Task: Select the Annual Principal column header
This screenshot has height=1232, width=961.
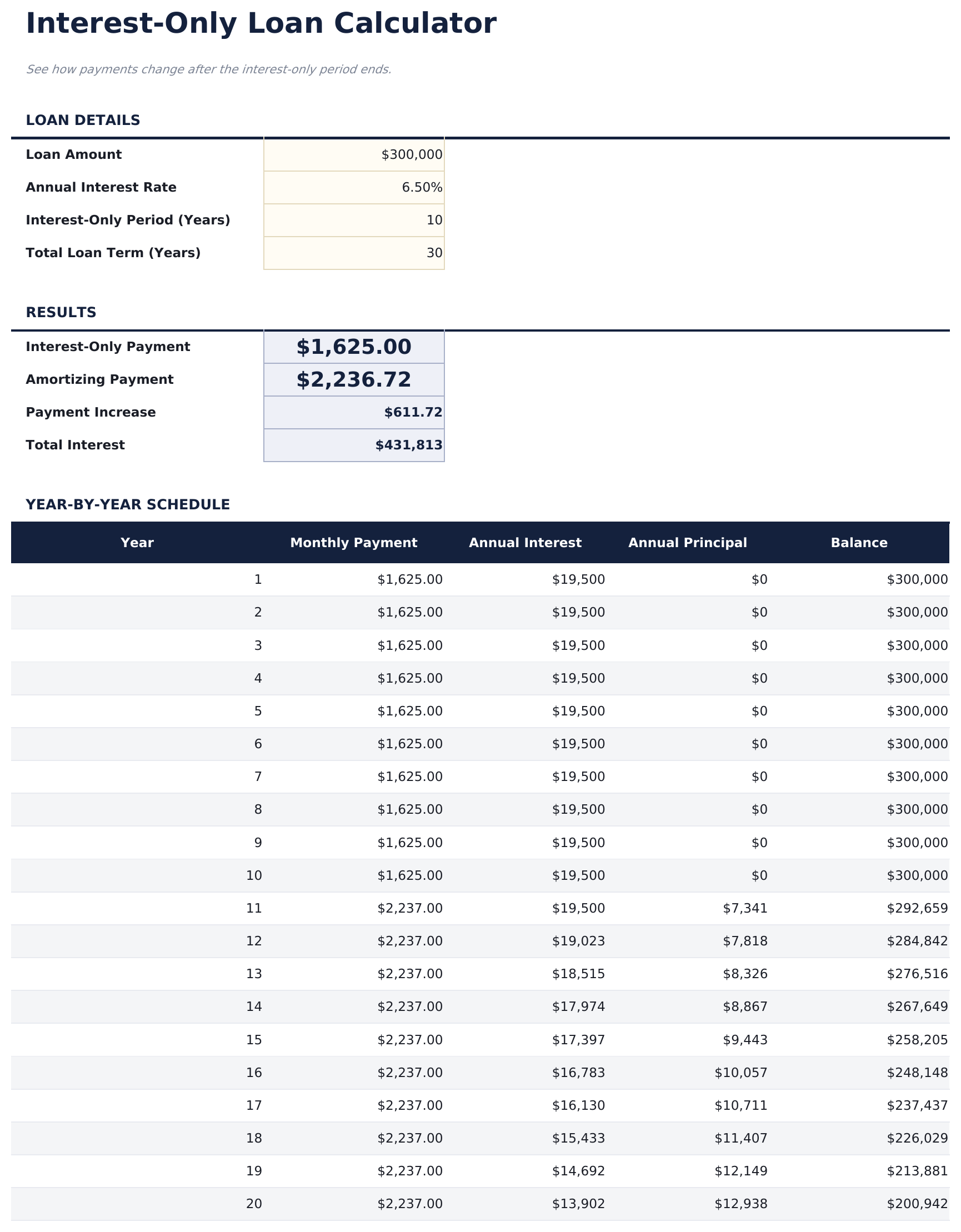Action: [x=688, y=542]
